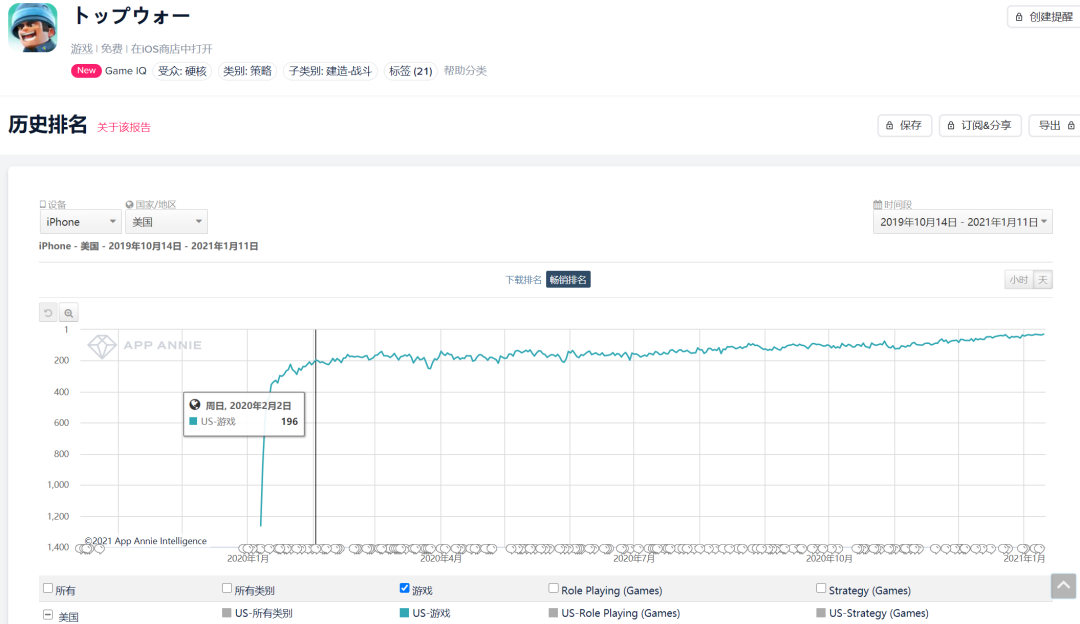
Task: Open the iPhone device dropdown
Action: point(80,222)
